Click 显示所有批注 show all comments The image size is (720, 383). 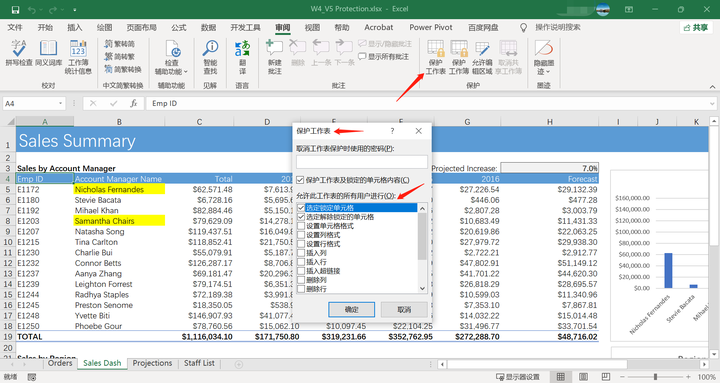[383, 56]
